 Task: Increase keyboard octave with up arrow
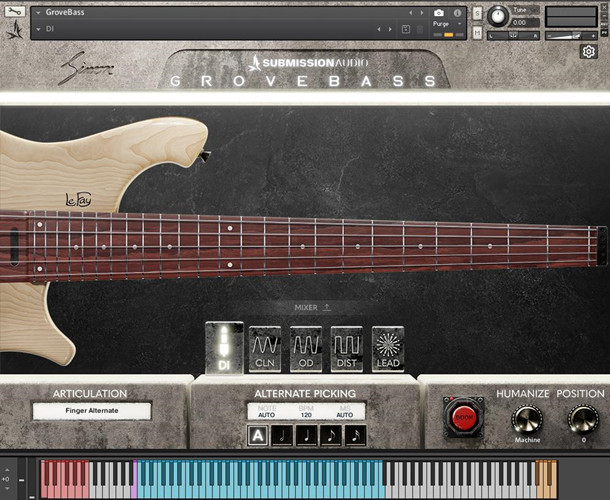pos(6,469)
